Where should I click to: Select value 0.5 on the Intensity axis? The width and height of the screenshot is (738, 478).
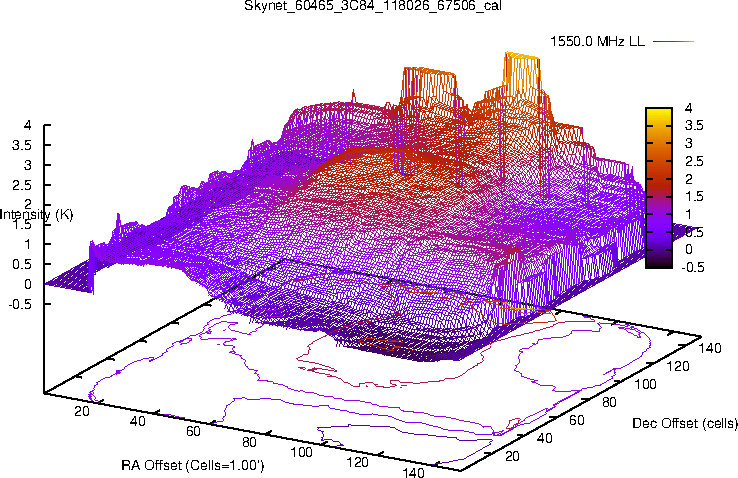(x=22, y=264)
